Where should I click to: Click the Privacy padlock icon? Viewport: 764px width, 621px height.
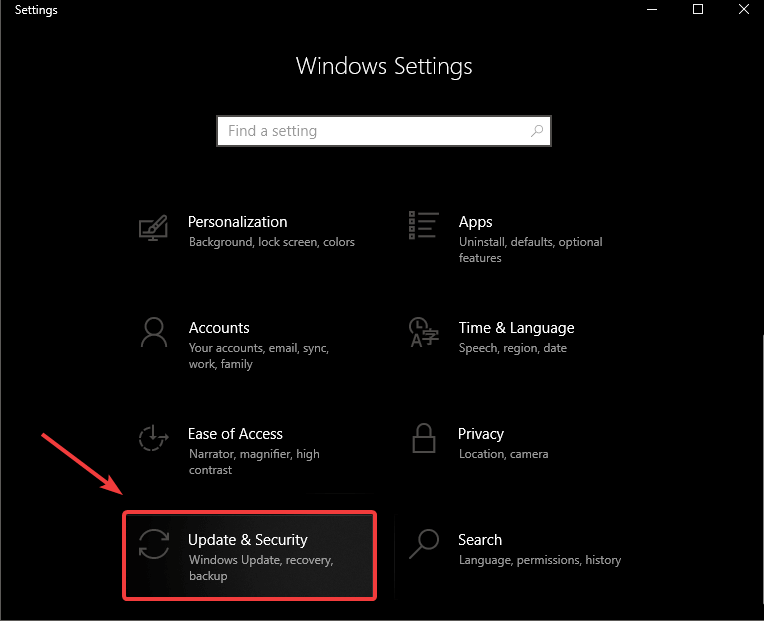pos(424,438)
